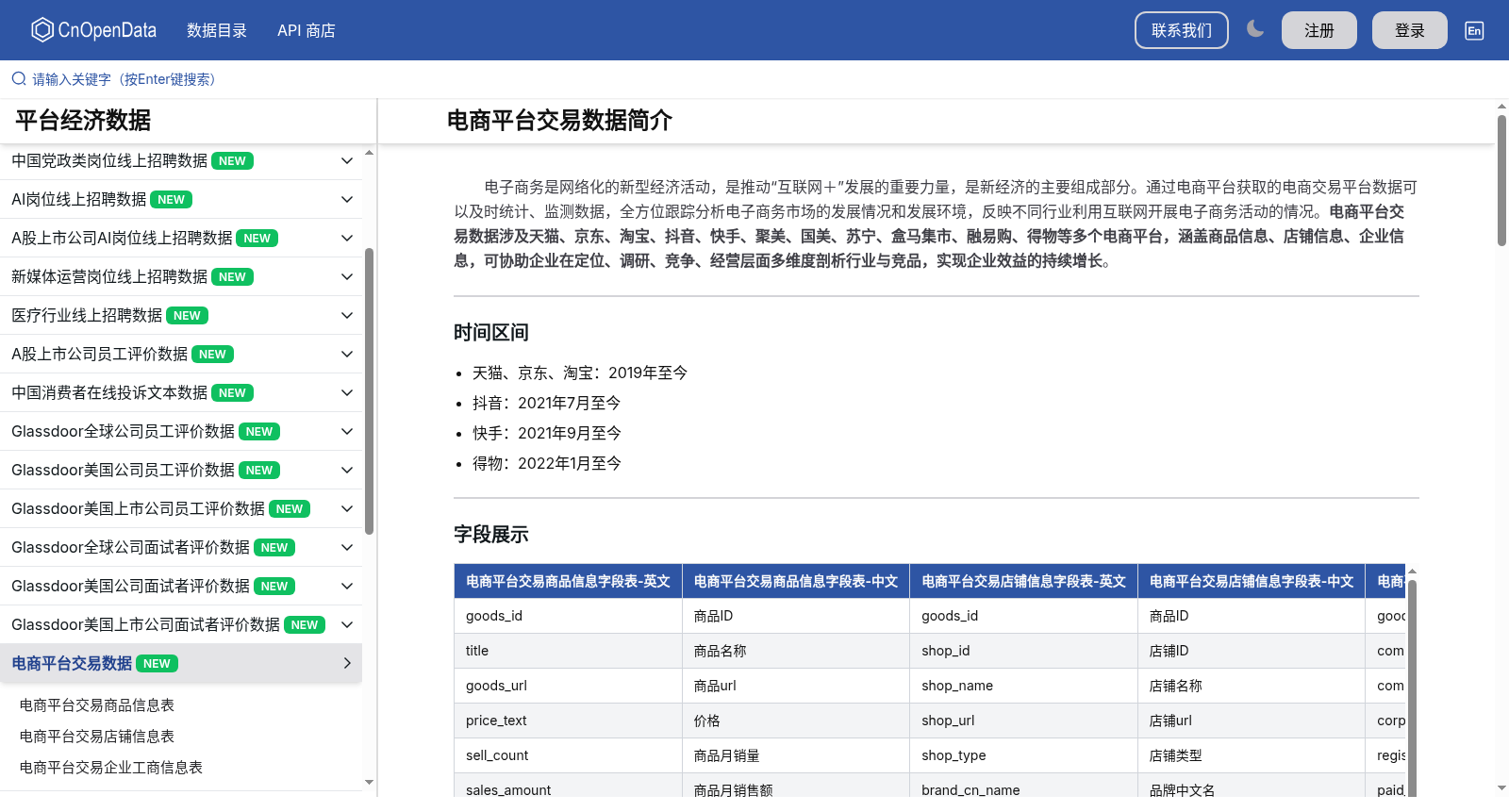1509x812 pixels.
Task: Click the title cell in table
Action: click(x=568, y=651)
